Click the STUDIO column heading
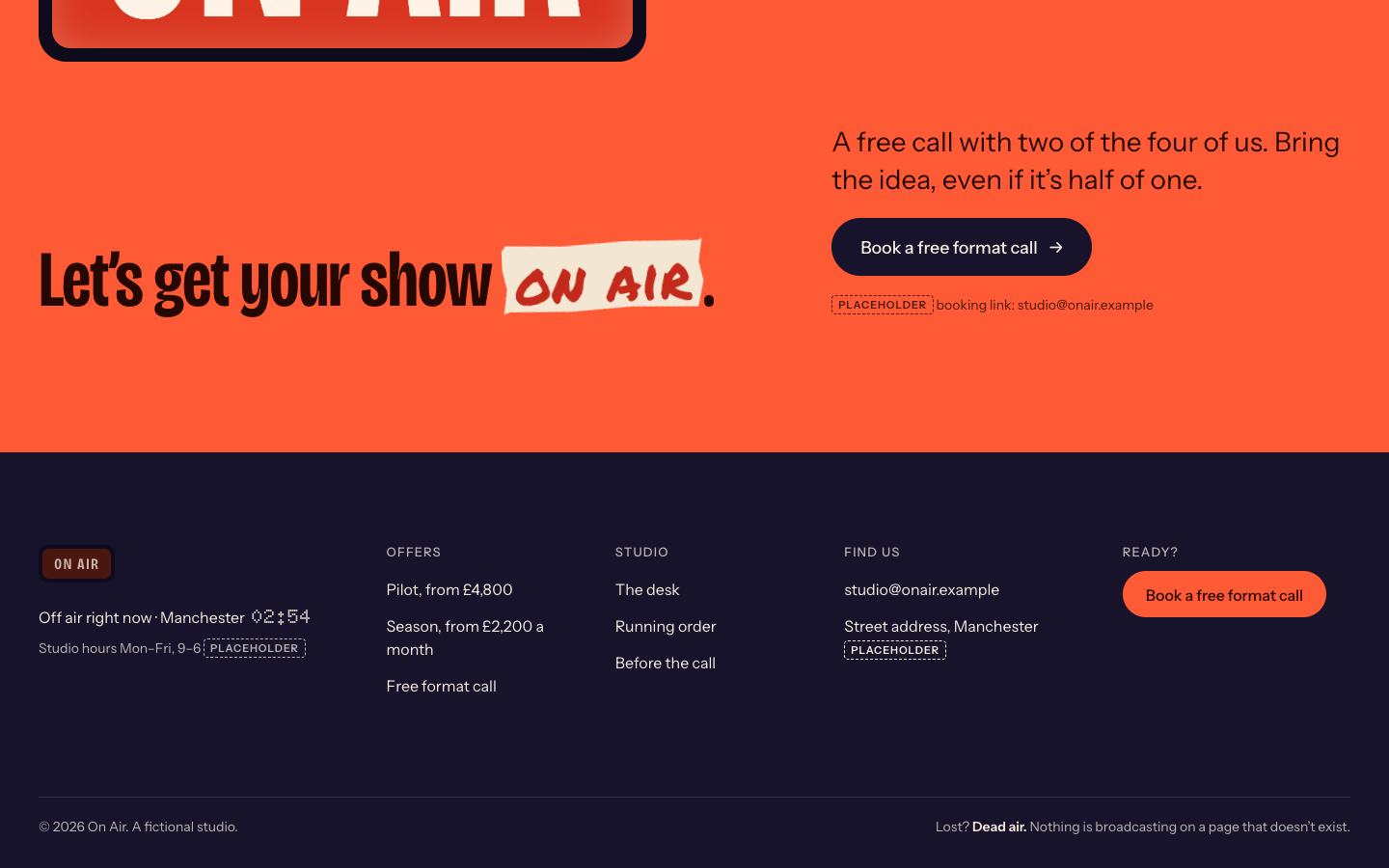Screen dimensions: 1389x868 (x=641, y=552)
